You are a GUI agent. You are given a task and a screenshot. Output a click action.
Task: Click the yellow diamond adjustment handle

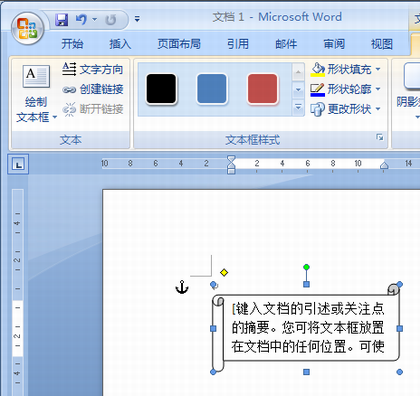(224, 273)
